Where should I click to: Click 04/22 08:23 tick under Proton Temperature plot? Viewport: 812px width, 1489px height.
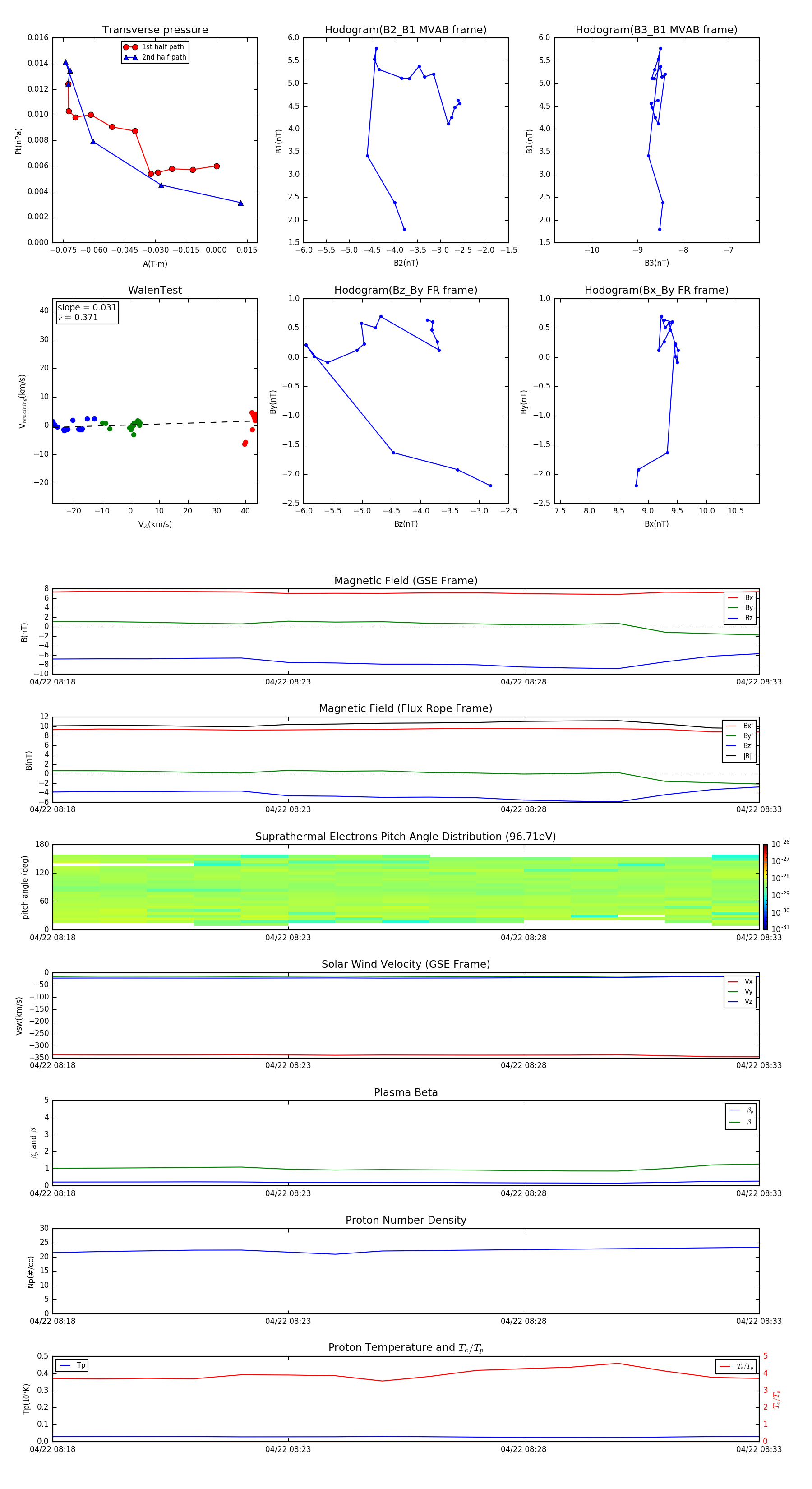point(288,1449)
